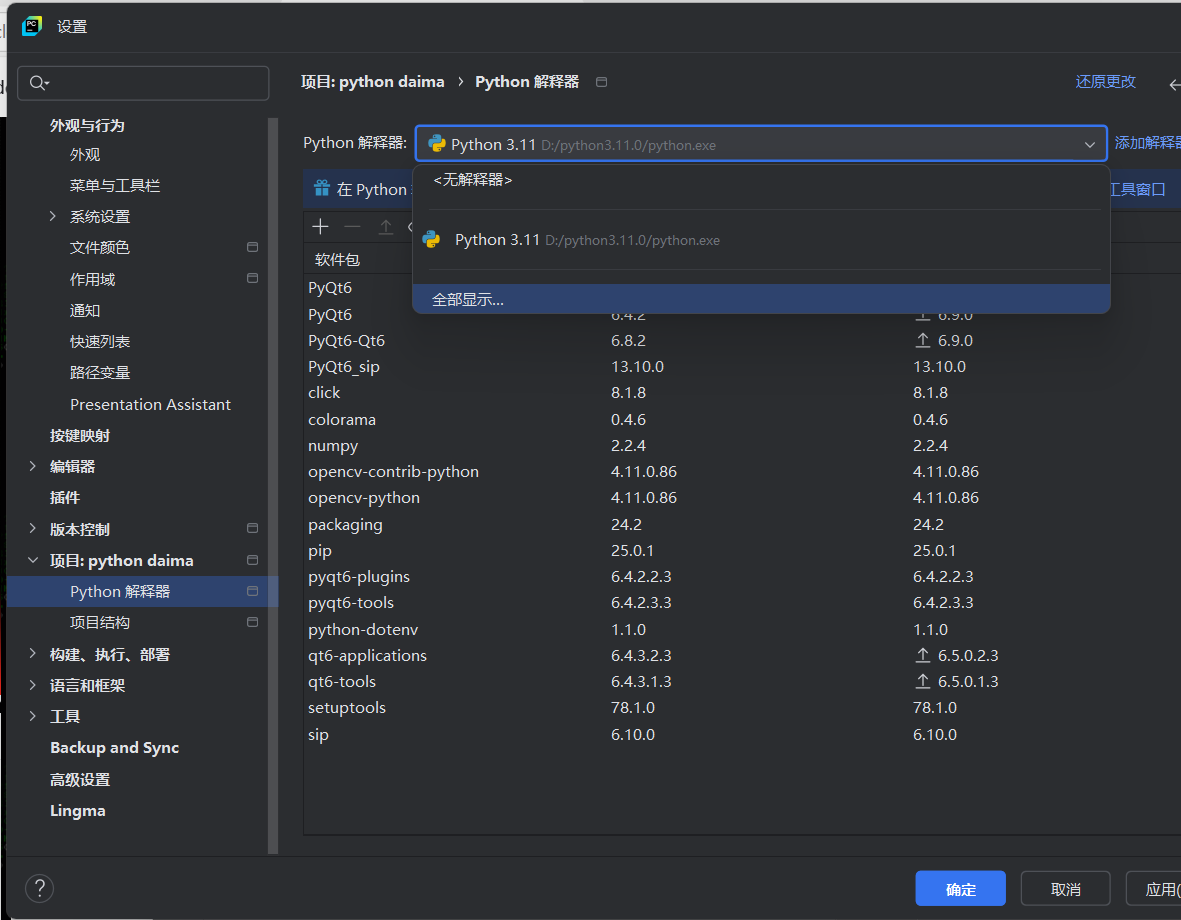Open Backup and Sync settings
Viewport: 1181px width, 920px height.
[114, 747]
